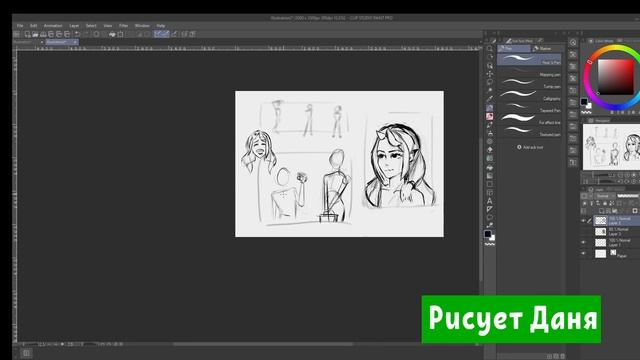Click the Undo arrow in toolbar
Viewport: 640px width, 360px height.
coord(78,34)
